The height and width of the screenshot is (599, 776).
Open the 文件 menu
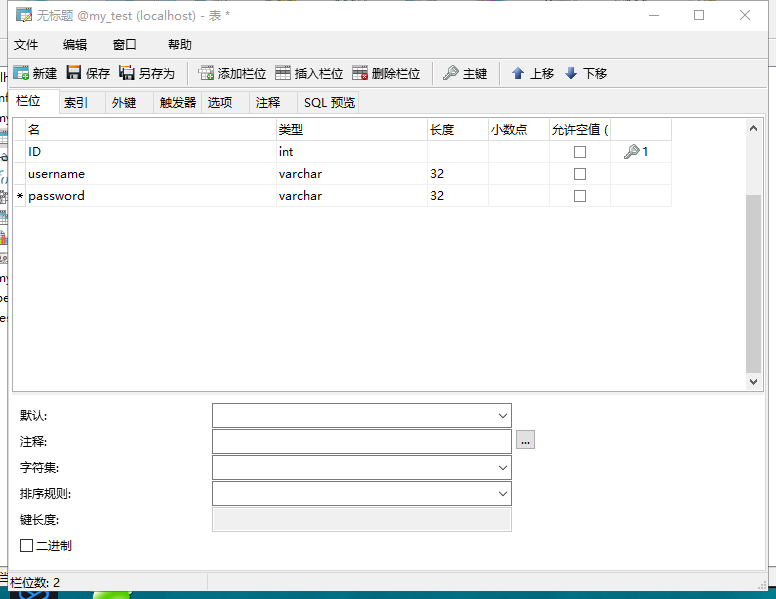point(26,45)
